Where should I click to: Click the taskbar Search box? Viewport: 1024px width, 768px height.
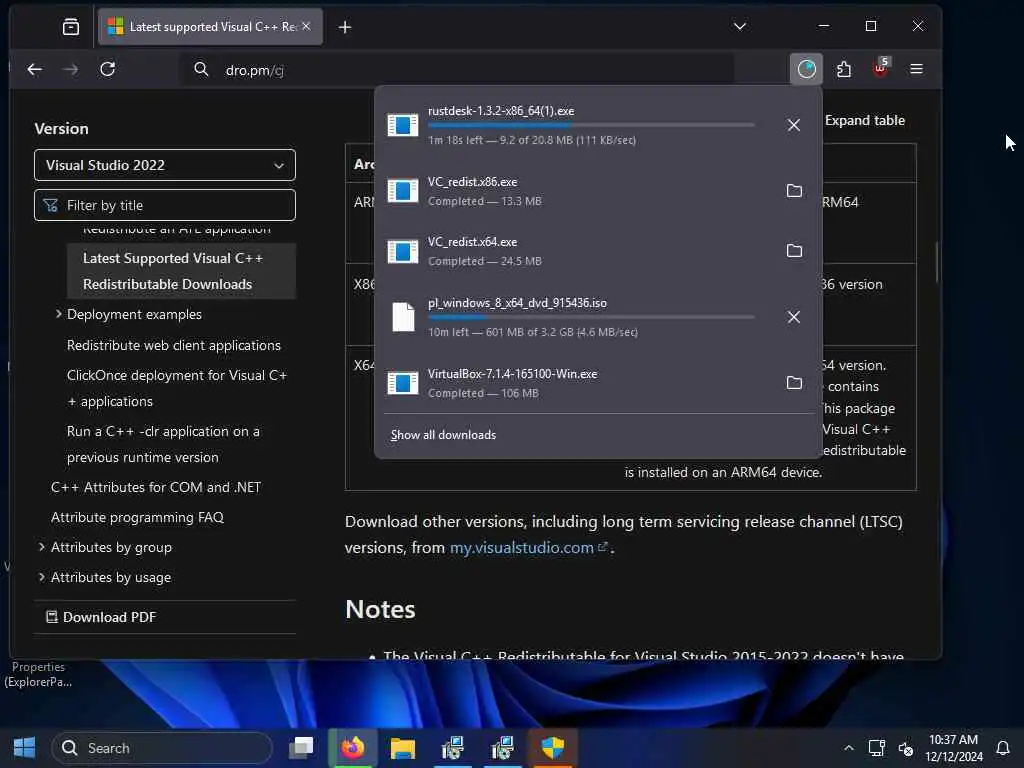162,748
